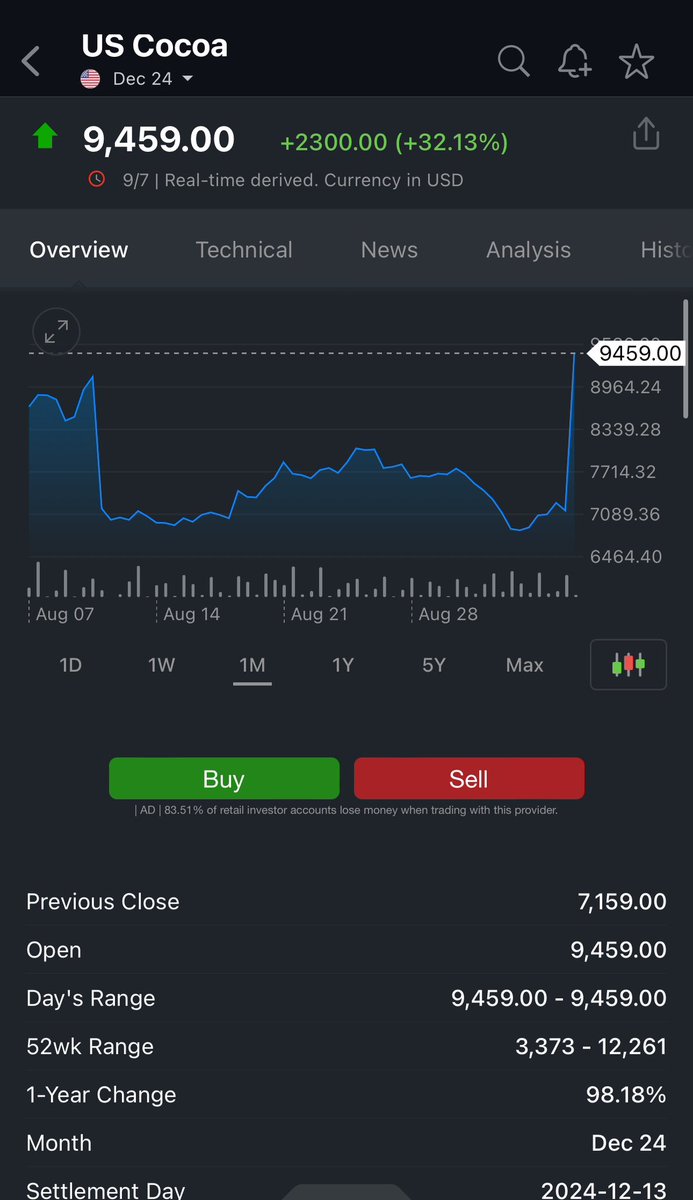Tap the retail investor AD disclaimer
693x1200 pixels.
coord(346,811)
